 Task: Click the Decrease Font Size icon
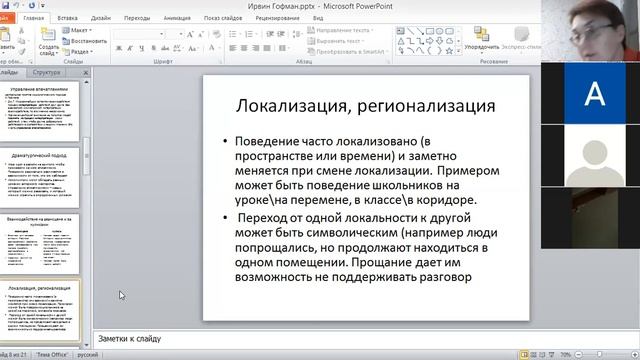click(201, 35)
